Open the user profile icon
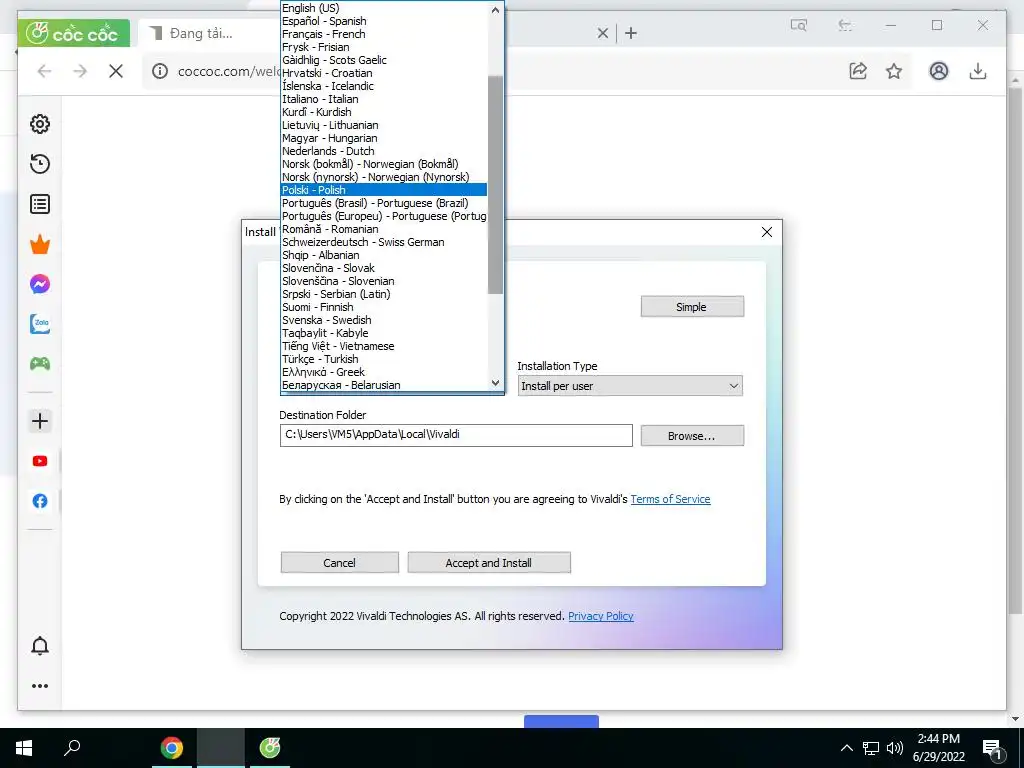The image size is (1024, 768). tap(938, 71)
